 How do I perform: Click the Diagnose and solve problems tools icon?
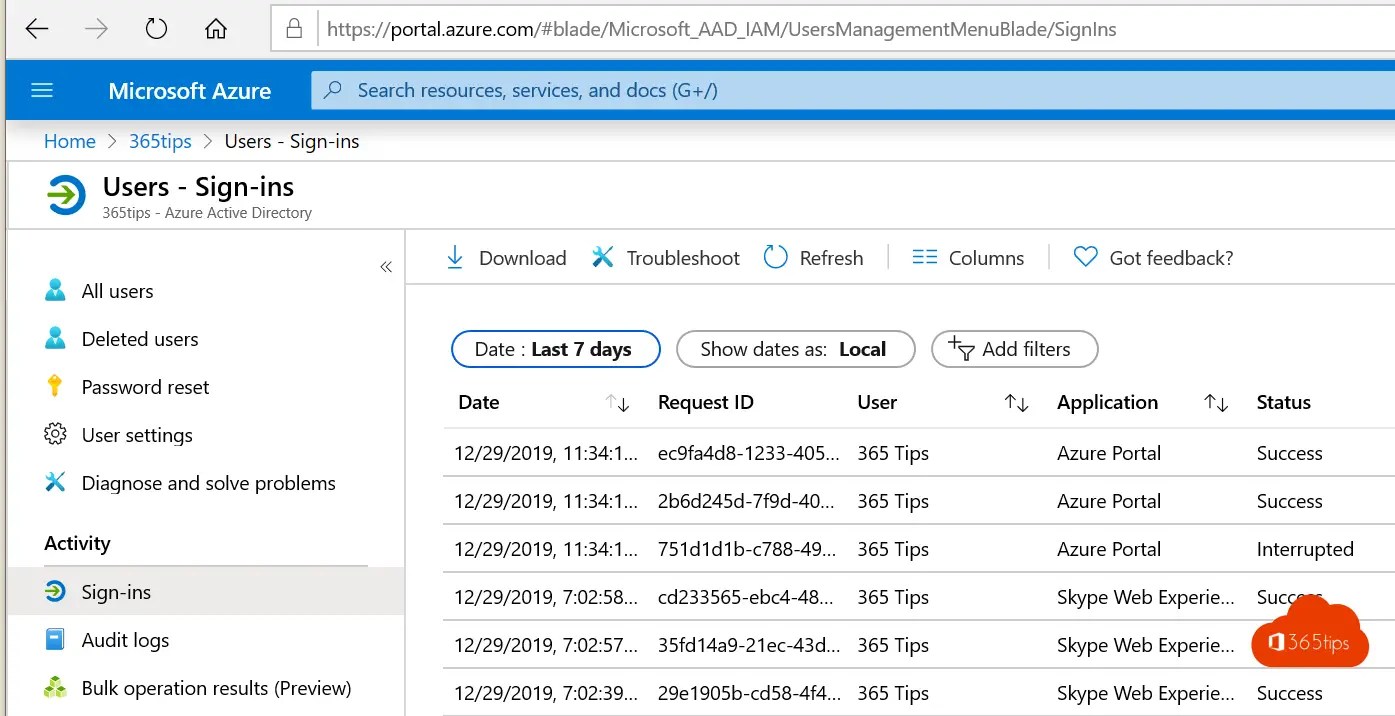coord(55,482)
